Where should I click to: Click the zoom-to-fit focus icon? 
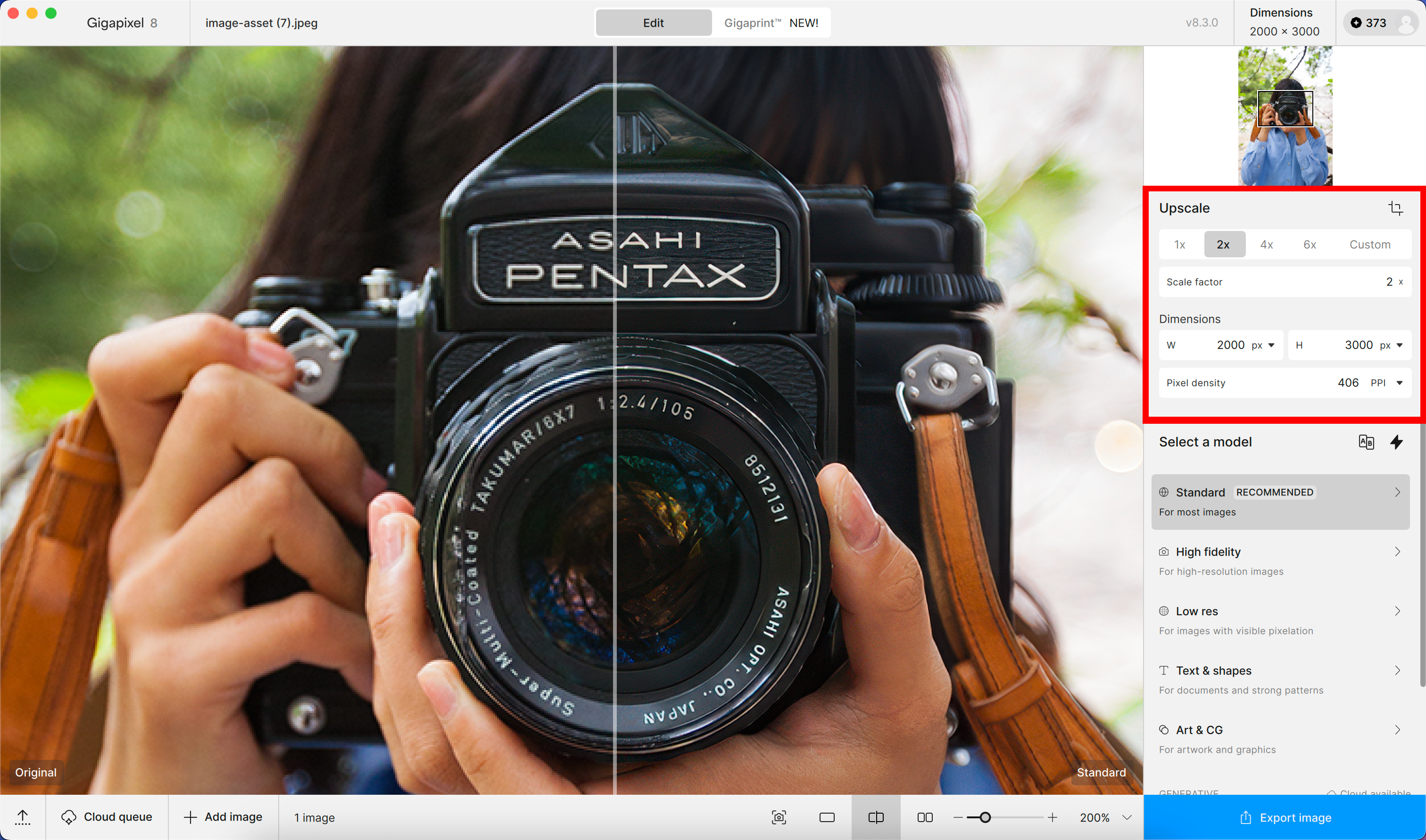[x=779, y=817]
